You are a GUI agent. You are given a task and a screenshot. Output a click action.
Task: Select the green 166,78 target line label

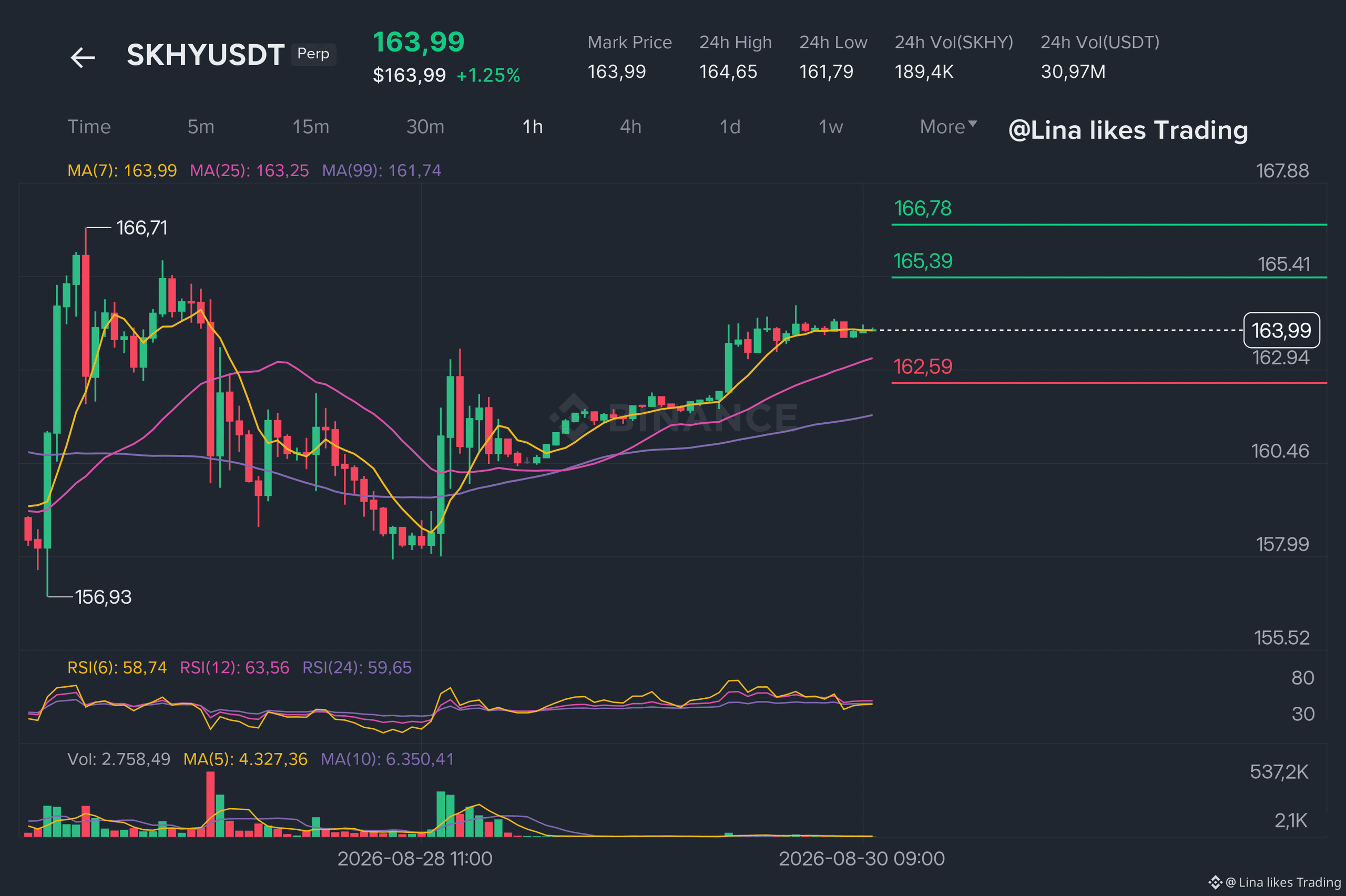tap(923, 209)
